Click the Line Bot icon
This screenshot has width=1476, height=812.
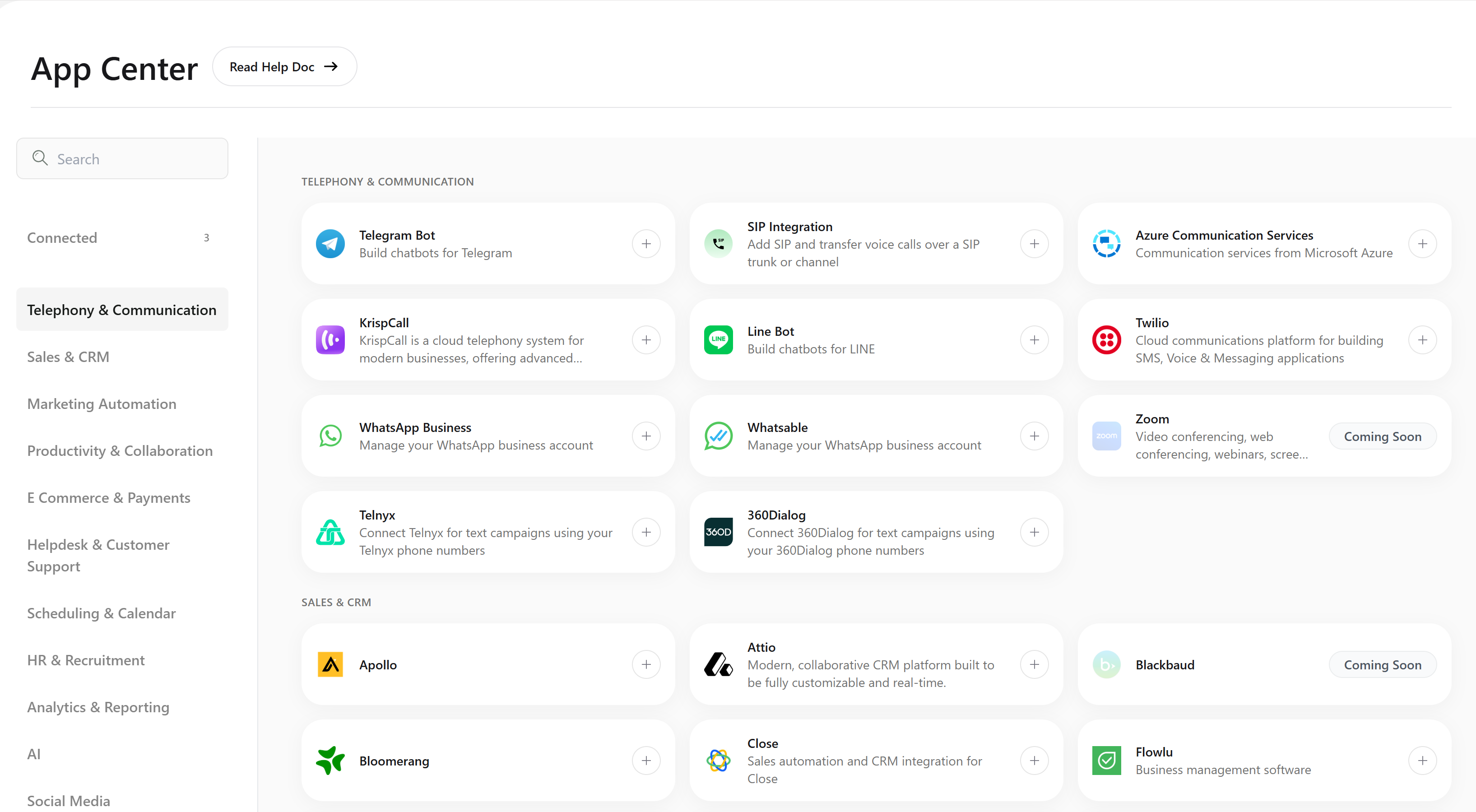click(x=718, y=339)
